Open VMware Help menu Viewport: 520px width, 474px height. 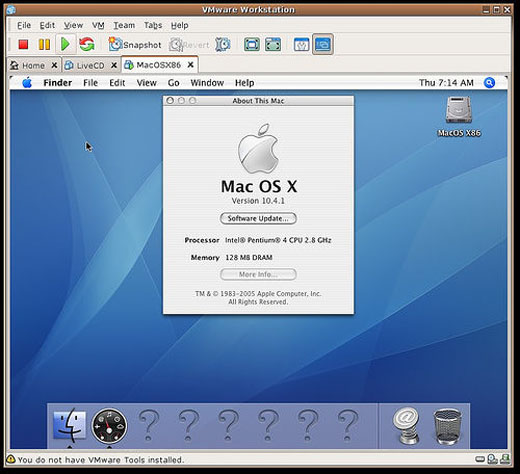pos(180,25)
